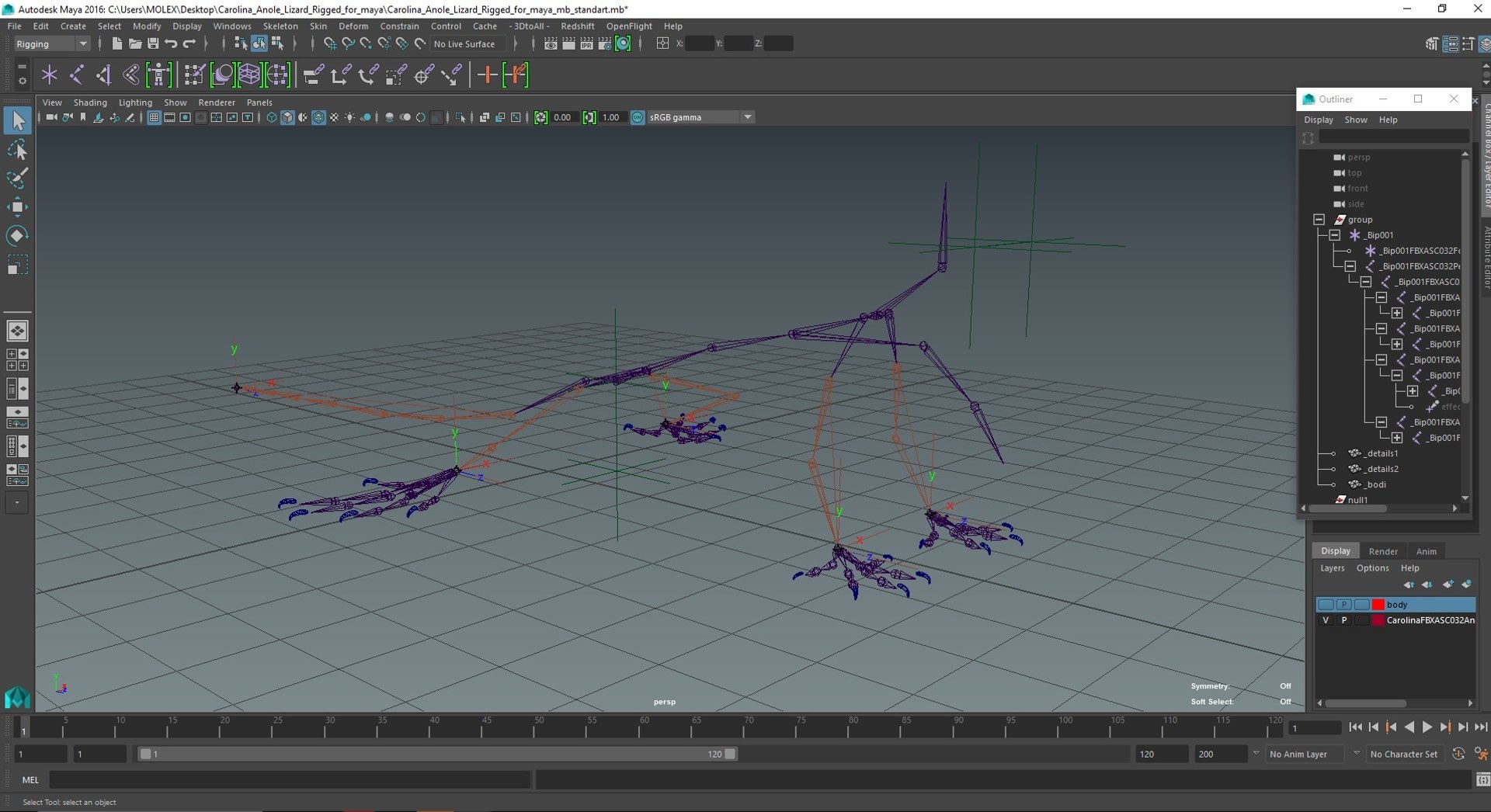The height and width of the screenshot is (812, 1491).
Task: Toggle the Auto Keyframe button
Action: point(1458,754)
